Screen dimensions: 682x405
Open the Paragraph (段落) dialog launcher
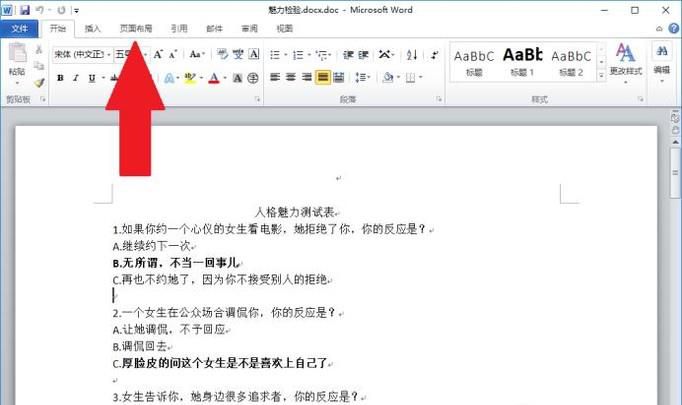[439, 100]
